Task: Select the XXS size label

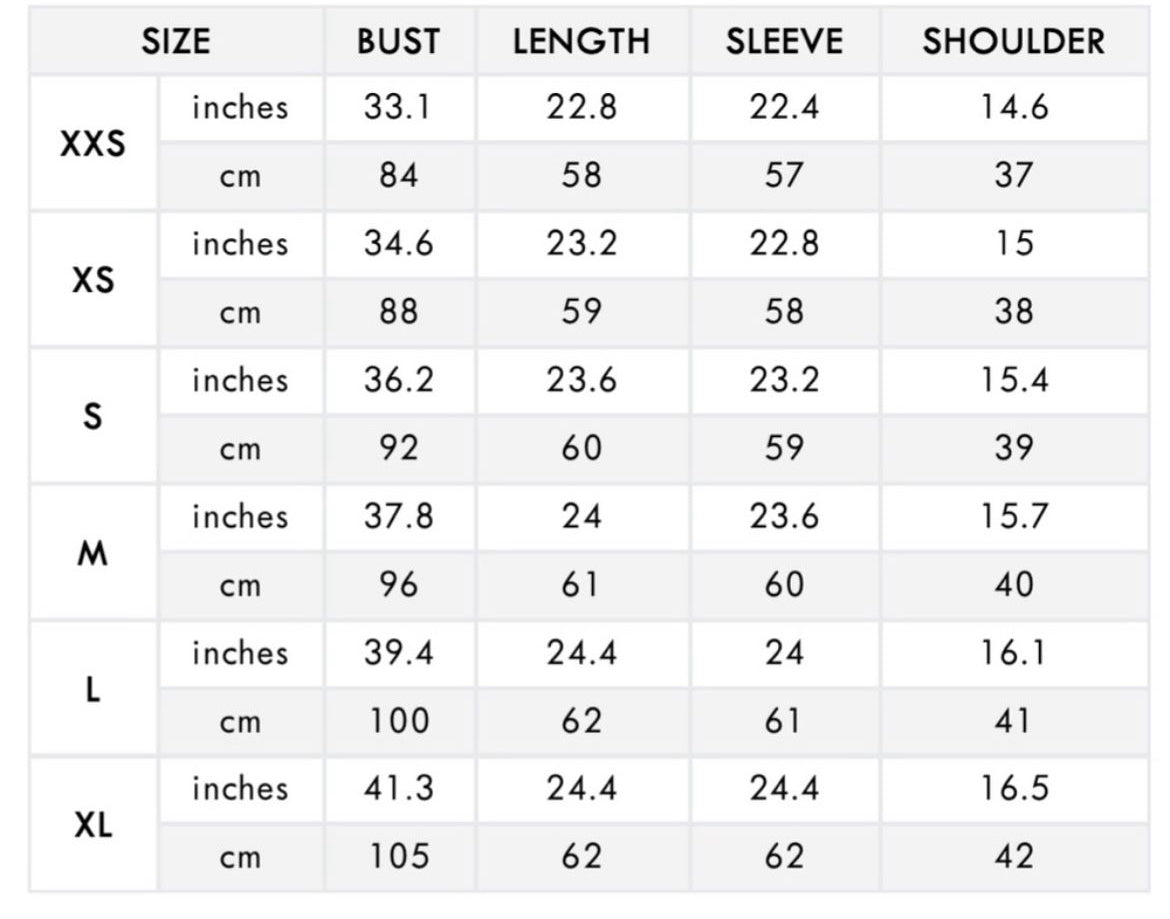Action: [93, 144]
